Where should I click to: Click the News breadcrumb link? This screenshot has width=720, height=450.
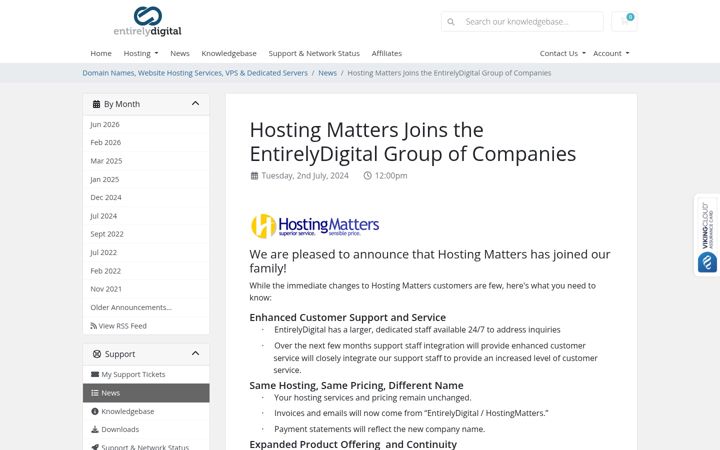[327, 73]
